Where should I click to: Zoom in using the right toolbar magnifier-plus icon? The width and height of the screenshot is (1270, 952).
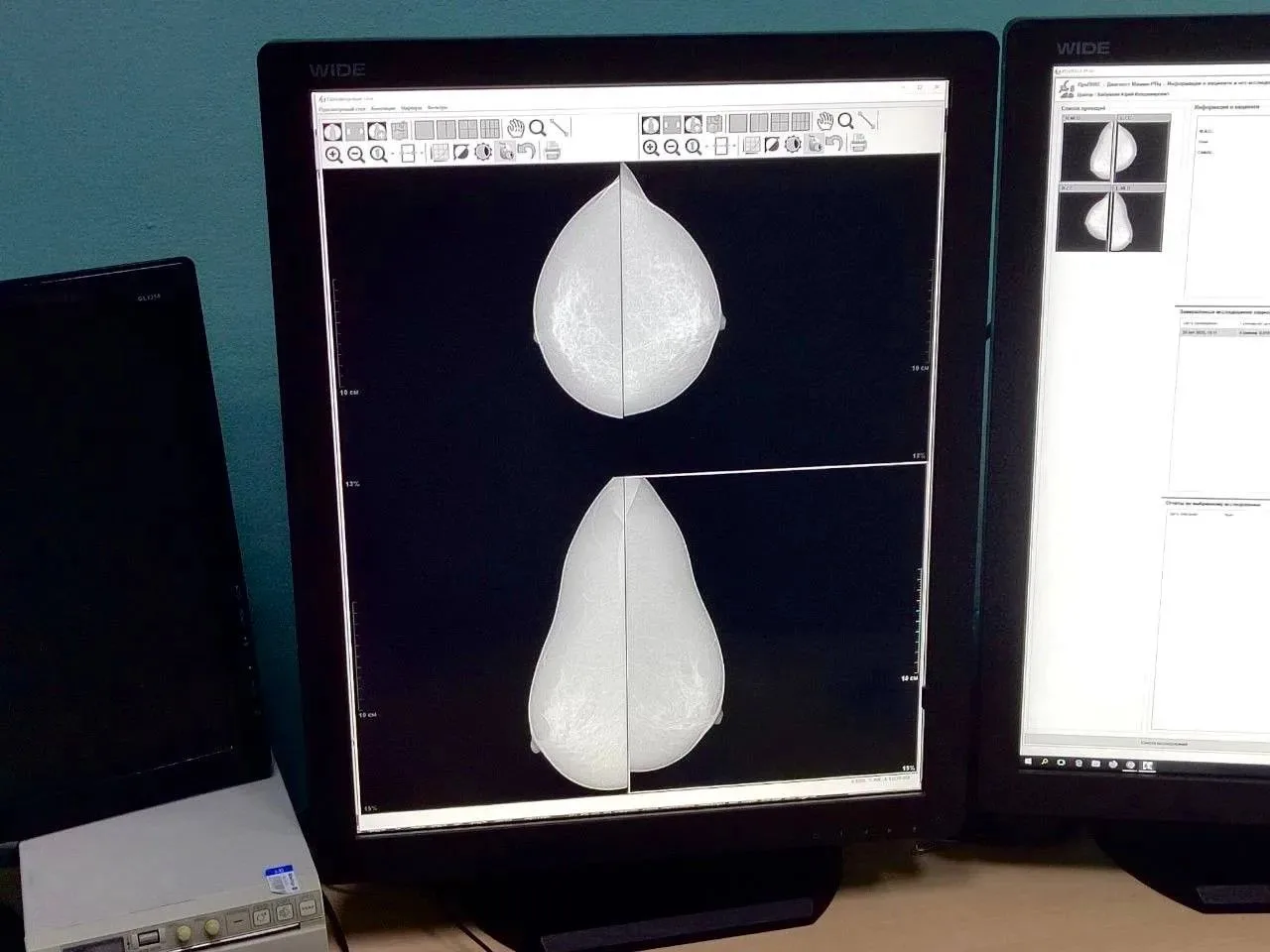(x=651, y=148)
